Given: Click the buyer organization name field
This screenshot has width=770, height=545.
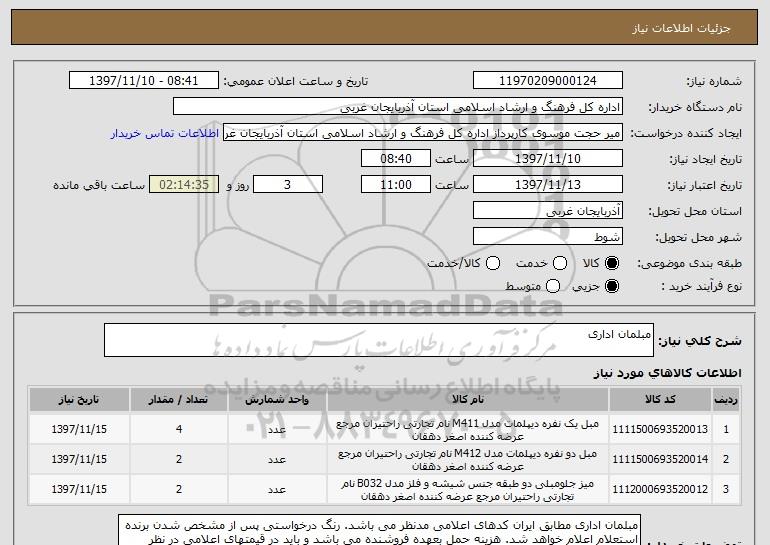Looking at the screenshot, I should click(x=398, y=107).
